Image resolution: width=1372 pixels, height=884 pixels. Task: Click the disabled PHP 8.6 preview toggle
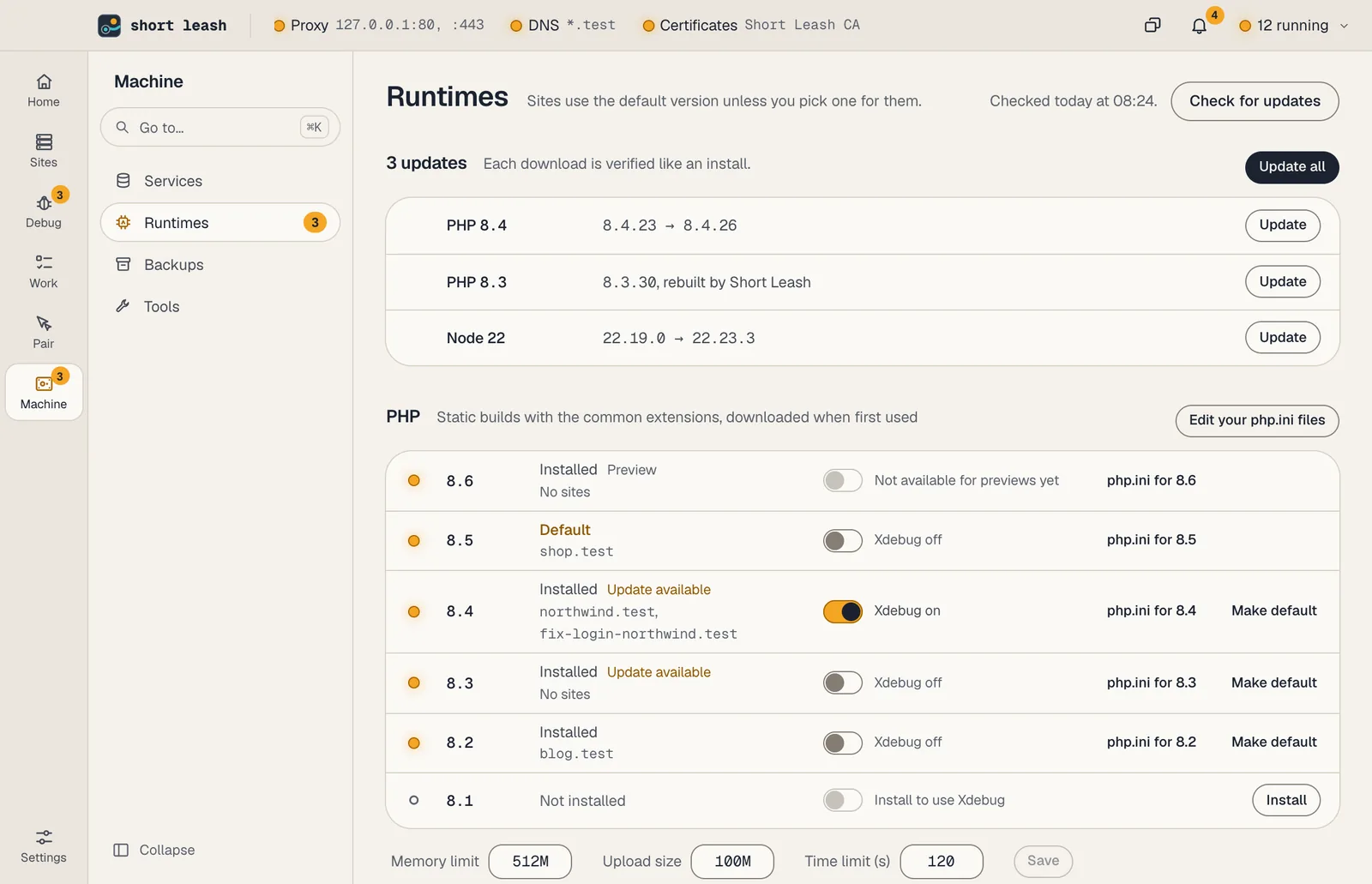tap(842, 480)
